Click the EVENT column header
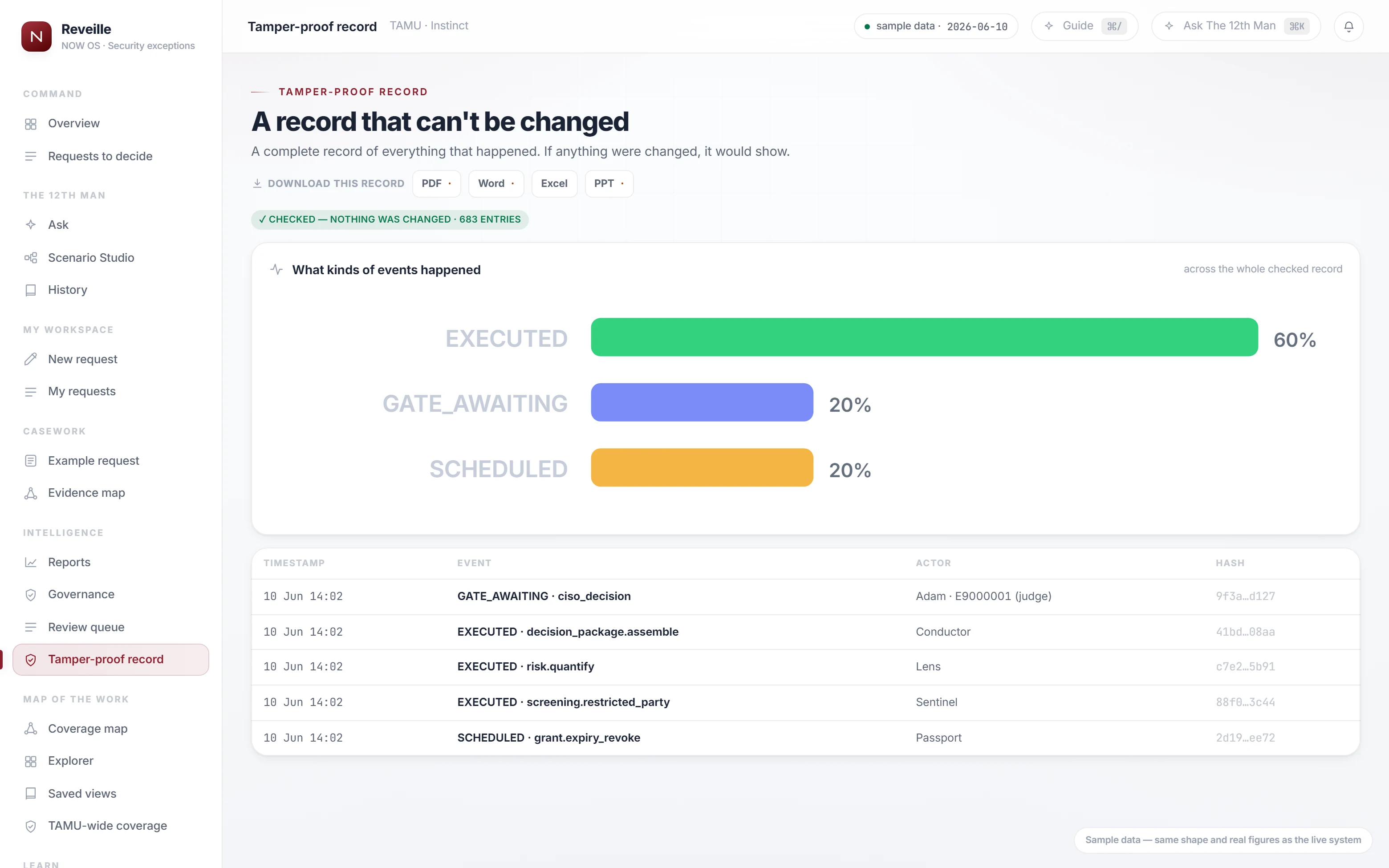The width and height of the screenshot is (1389, 868). pyautogui.click(x=474, y=563)
